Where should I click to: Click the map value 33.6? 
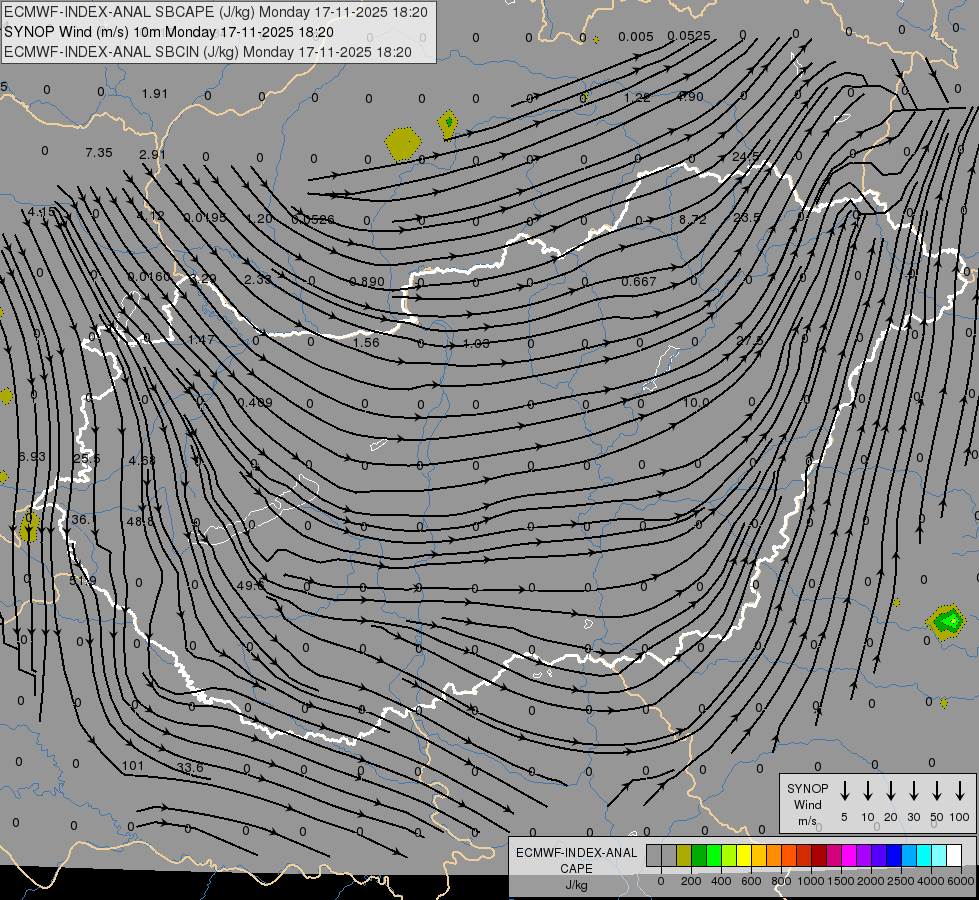pos(190,768)
